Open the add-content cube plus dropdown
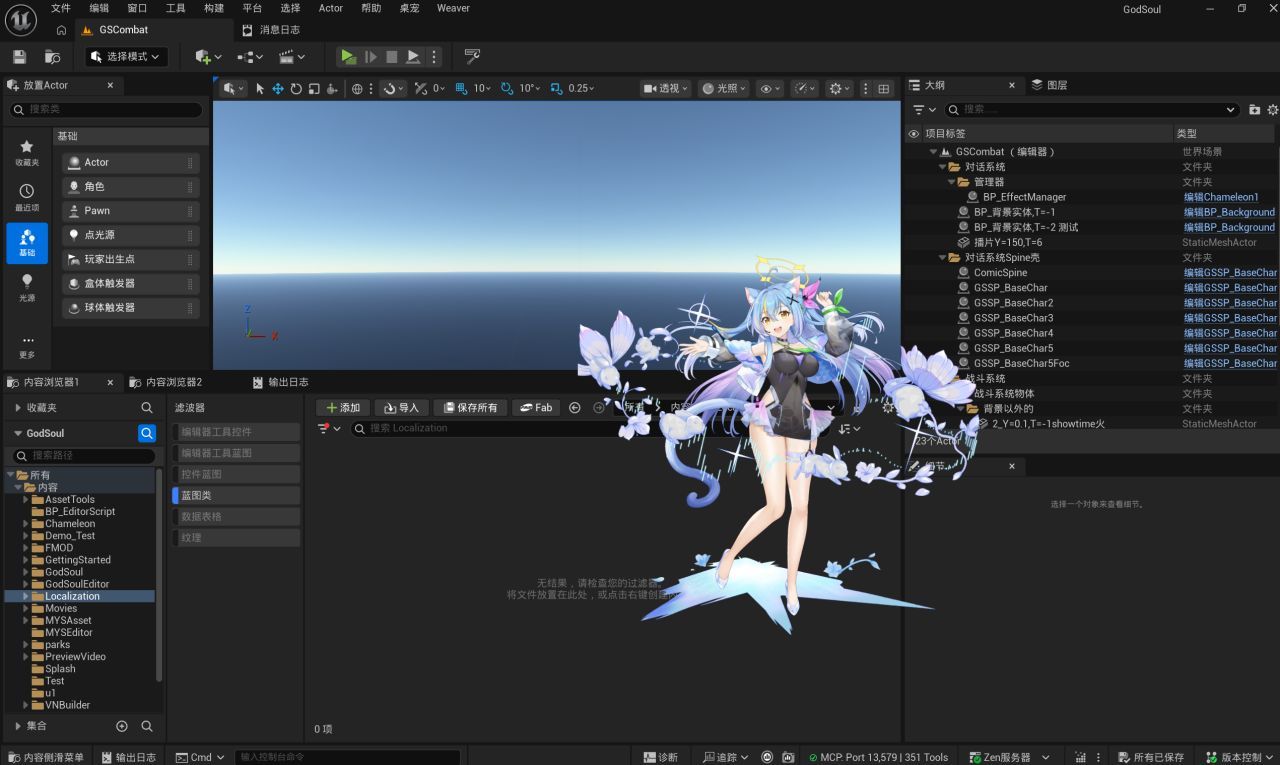This screenshot has width=1280, height=765. click(208, 57)
